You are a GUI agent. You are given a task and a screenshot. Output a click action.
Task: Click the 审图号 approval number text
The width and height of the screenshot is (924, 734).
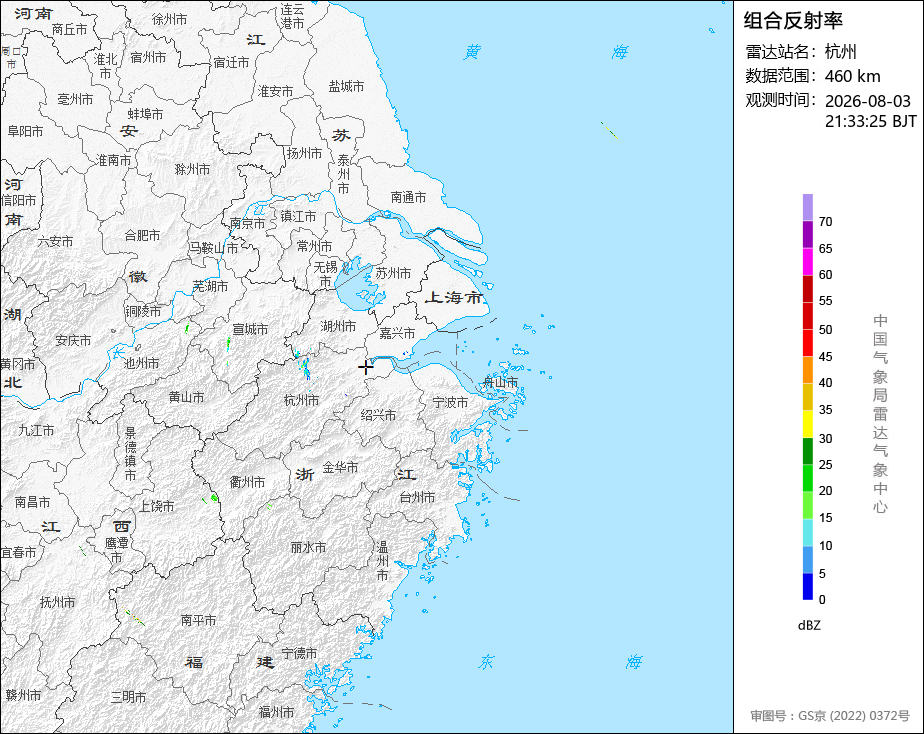[830, 716]
